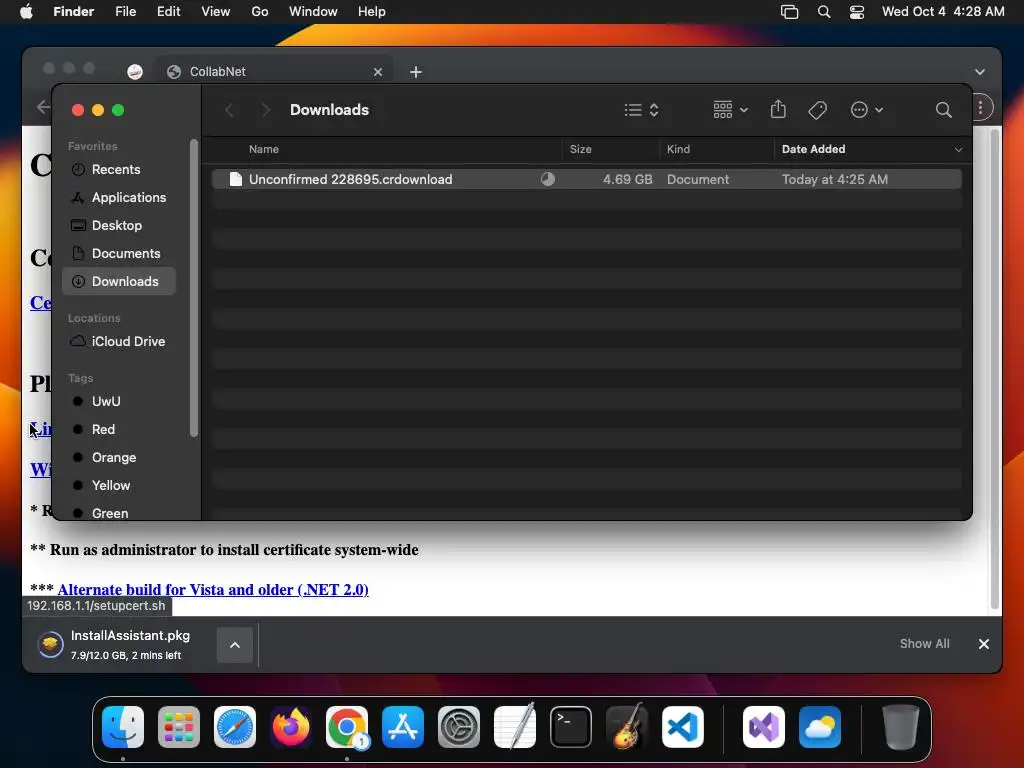
Task: Go back in the Chrome window
Action: pos(43,107)
